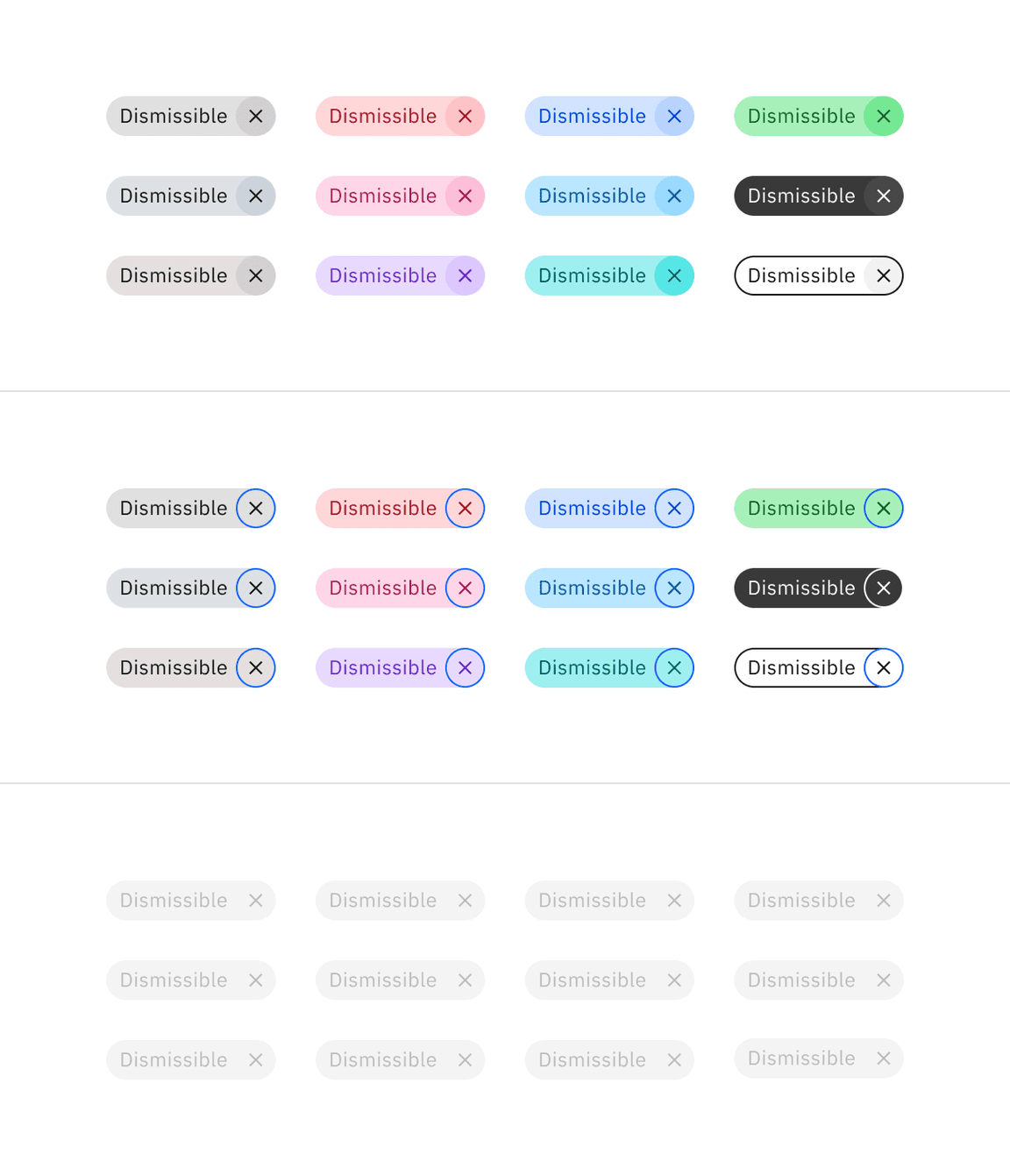Viewport: 1010px width, 1176px height.
Task: Click a disabled Dismissible chip in the bottom row
Action: (x=173, y=1059)
